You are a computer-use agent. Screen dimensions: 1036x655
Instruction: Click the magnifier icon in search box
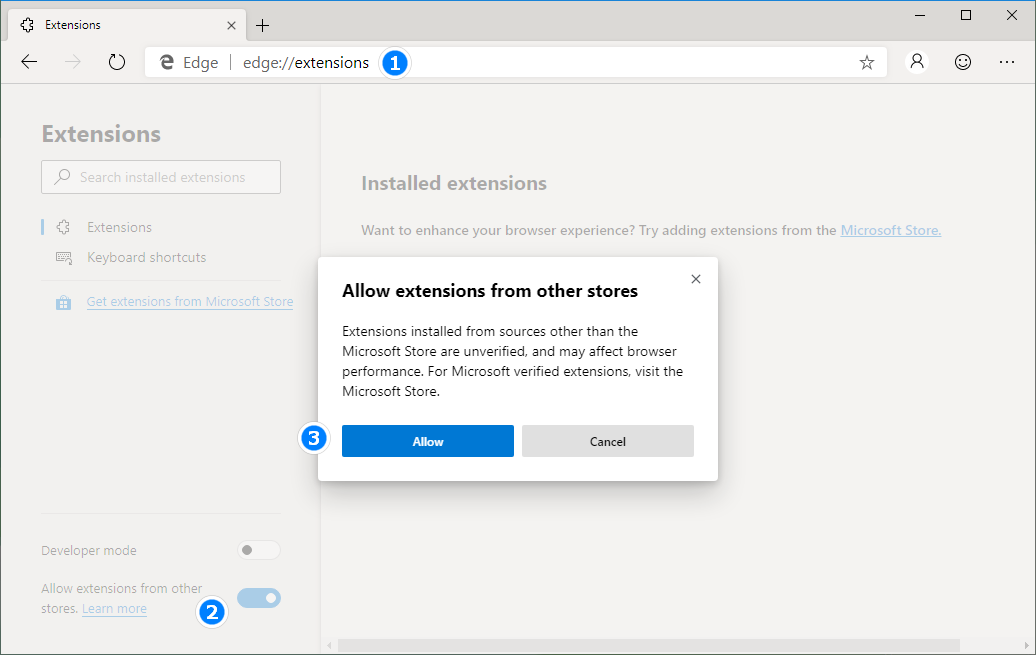62,176
